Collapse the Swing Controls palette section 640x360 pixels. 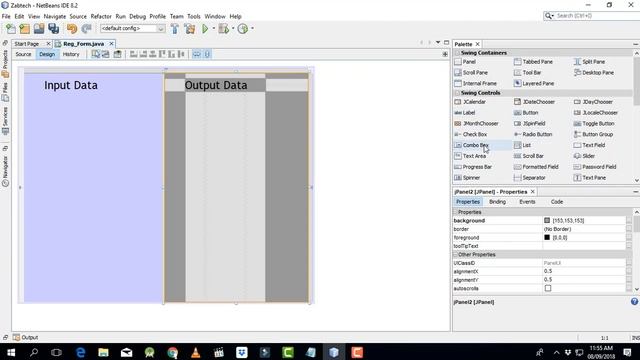pos(457,93)
